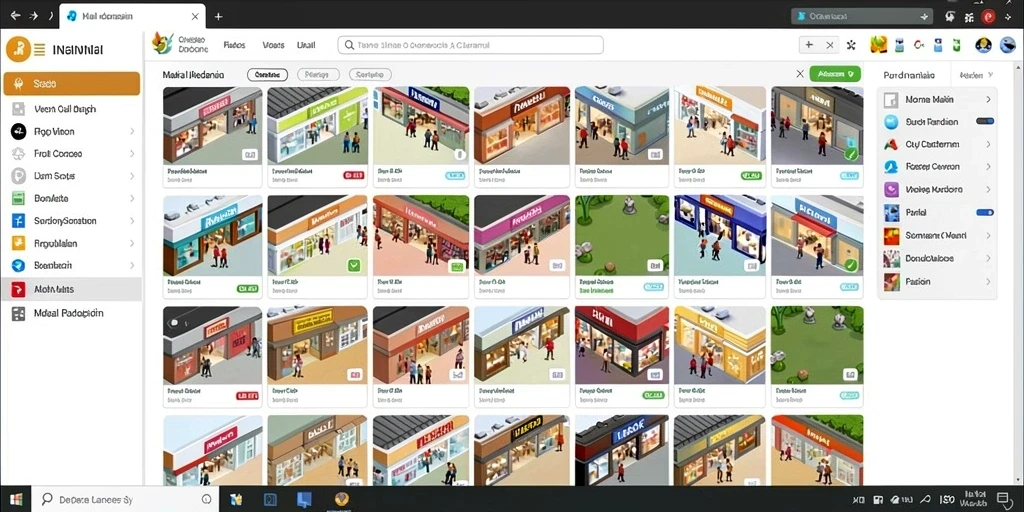1024x512 pixels.
Task: Click the dark round avatar icon in toolbar
Action: (x=983, y=44)
